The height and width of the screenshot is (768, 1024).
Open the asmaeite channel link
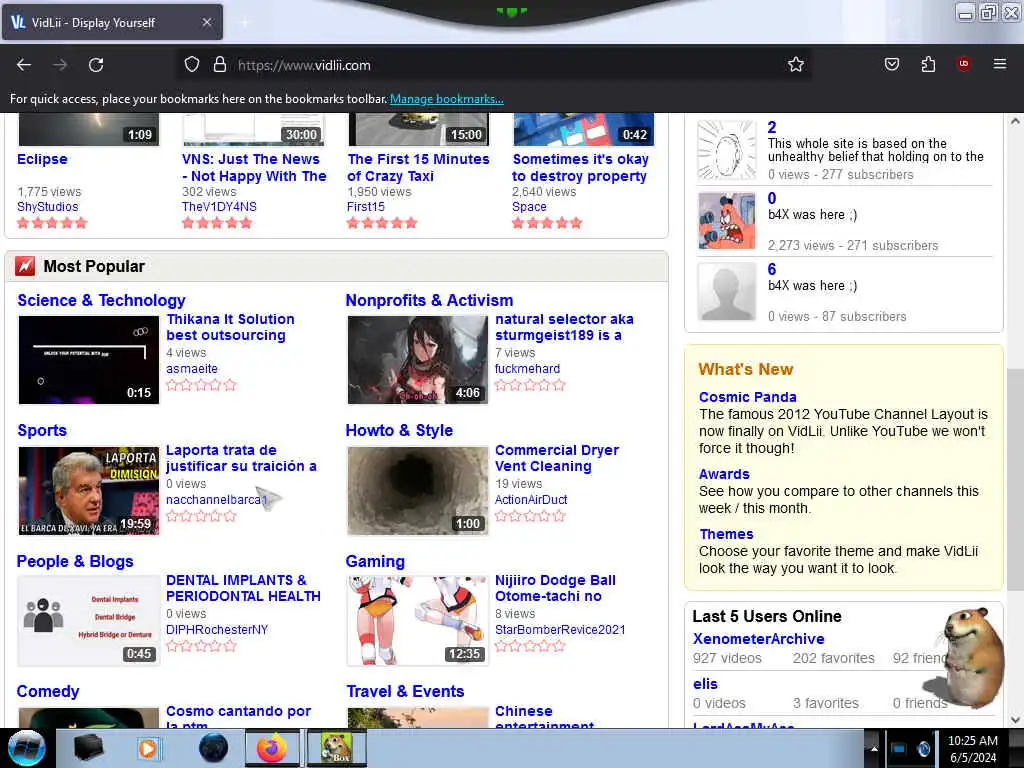point(191,368)
